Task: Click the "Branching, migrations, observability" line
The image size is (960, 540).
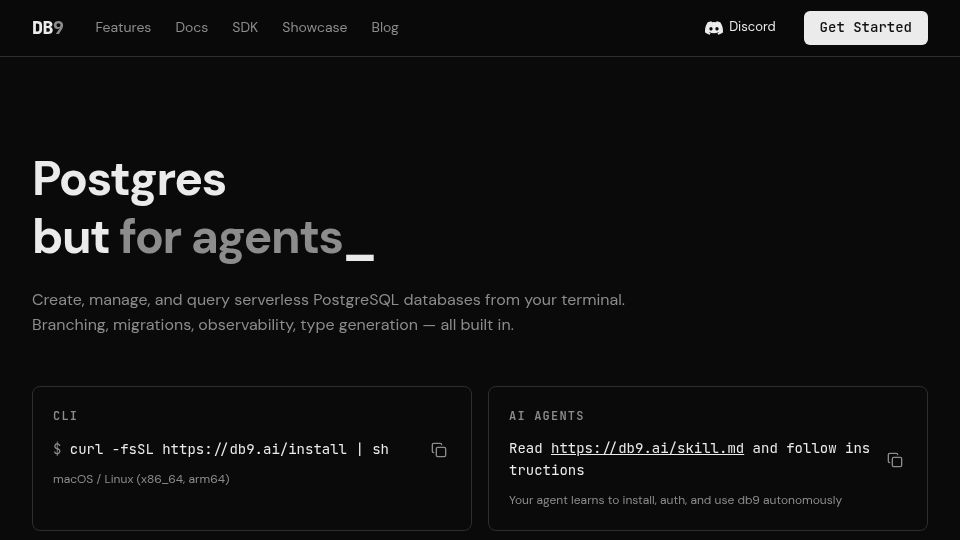Action: pyautogui.click(x=272, y=325)
